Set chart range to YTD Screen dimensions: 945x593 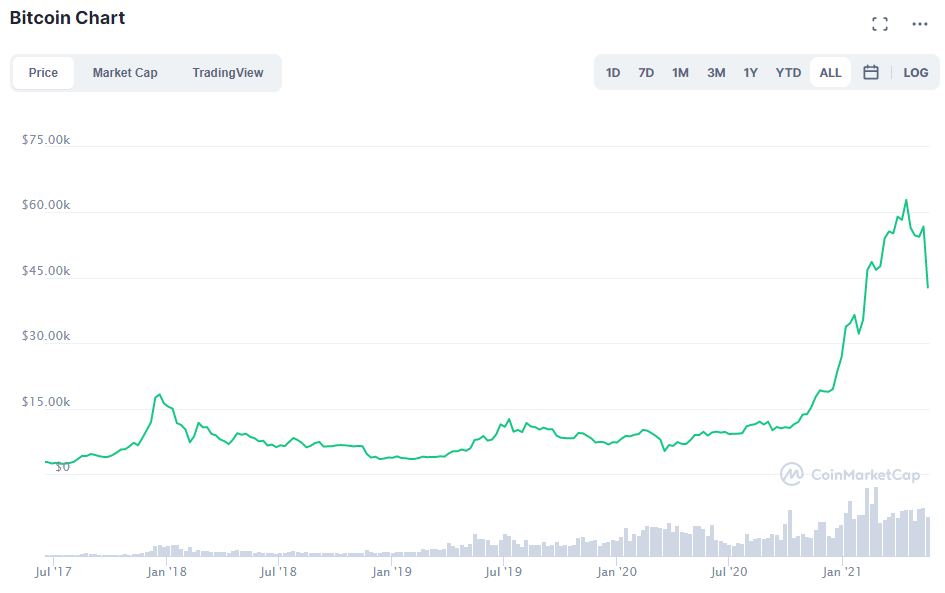pos(789,72)
